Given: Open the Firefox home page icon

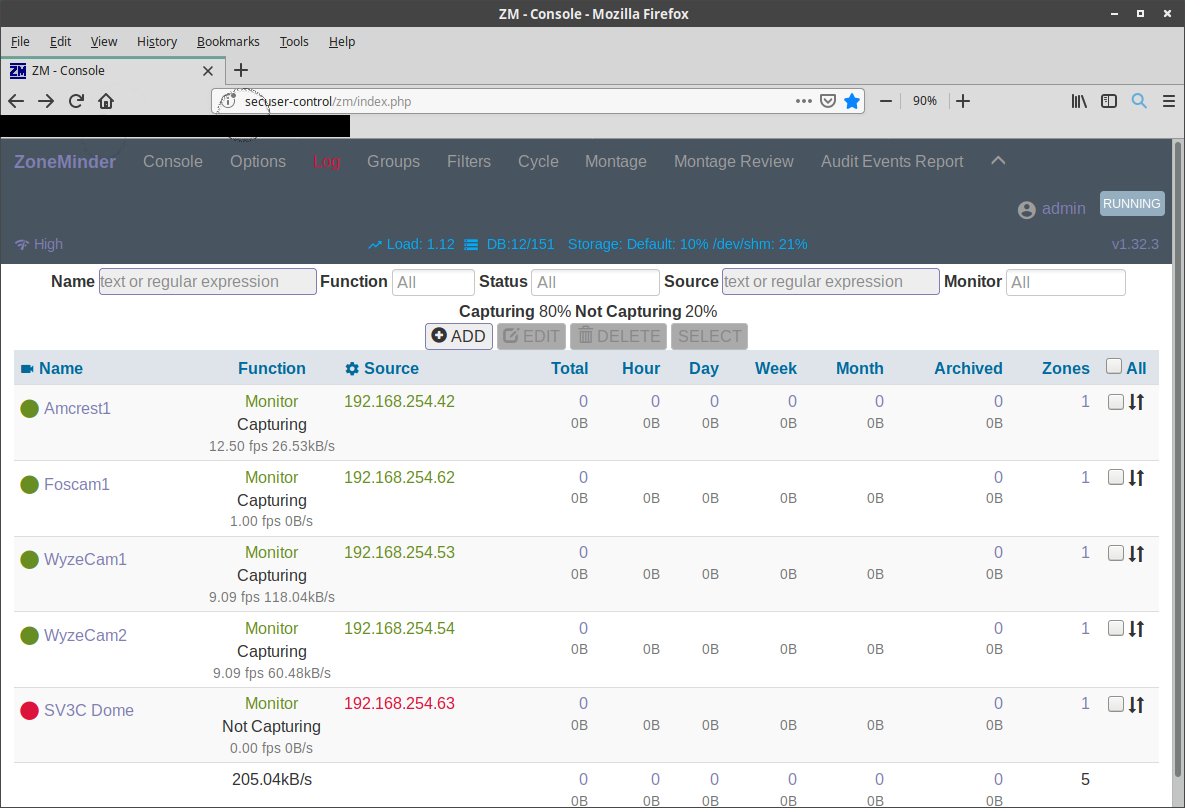Looking at the screenshot, I should pos(106,101).
